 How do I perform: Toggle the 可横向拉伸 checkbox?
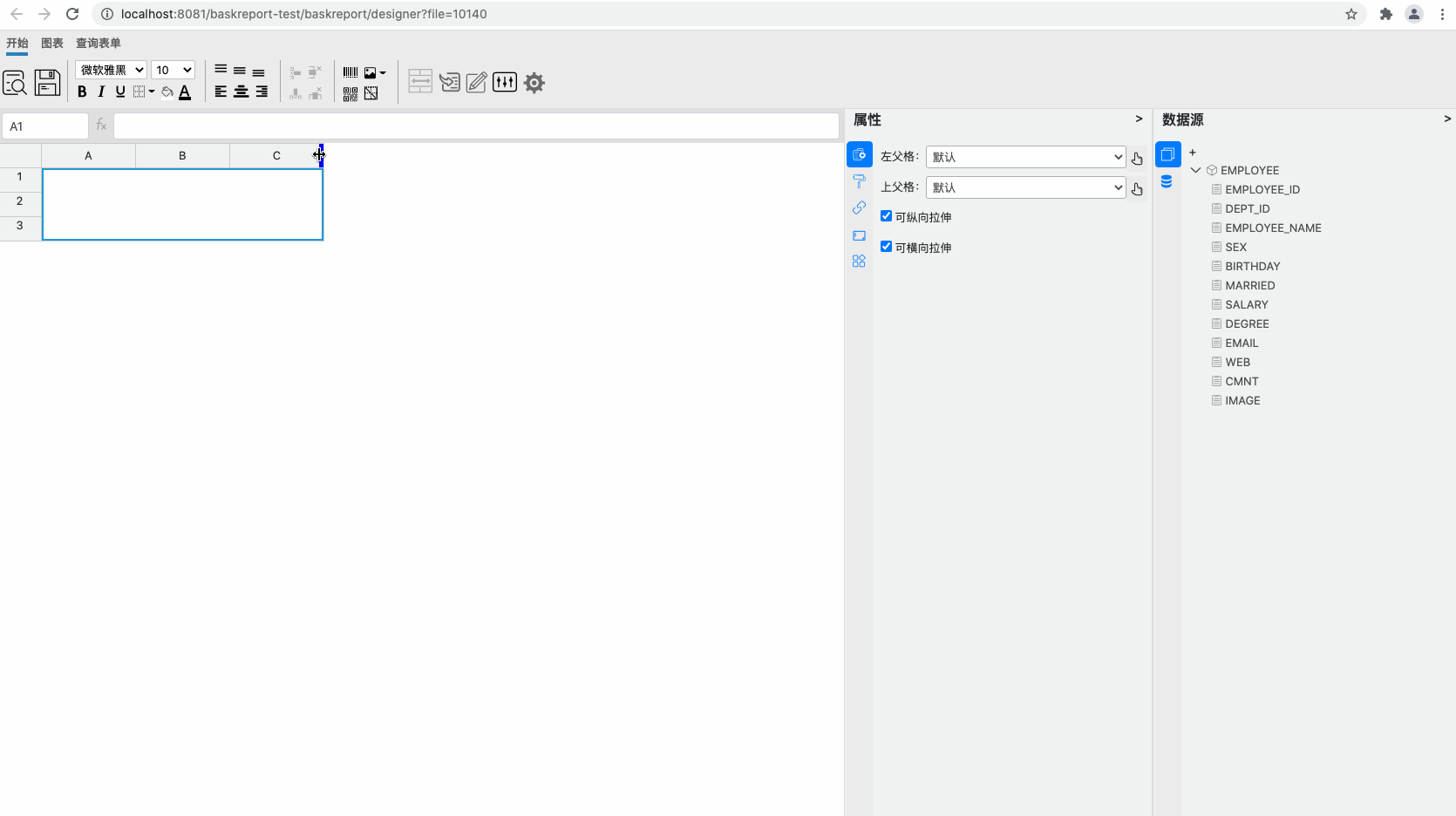tap(886, 247)
